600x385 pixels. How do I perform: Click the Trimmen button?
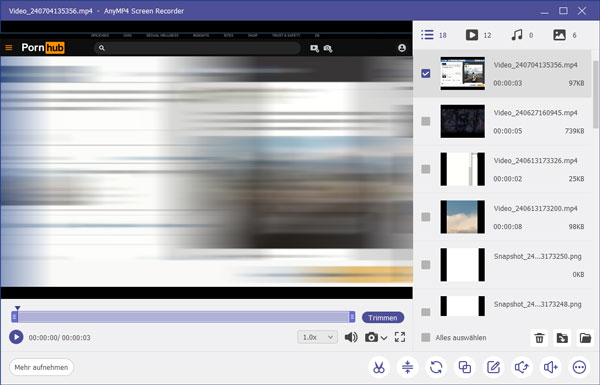pos(383,318)
